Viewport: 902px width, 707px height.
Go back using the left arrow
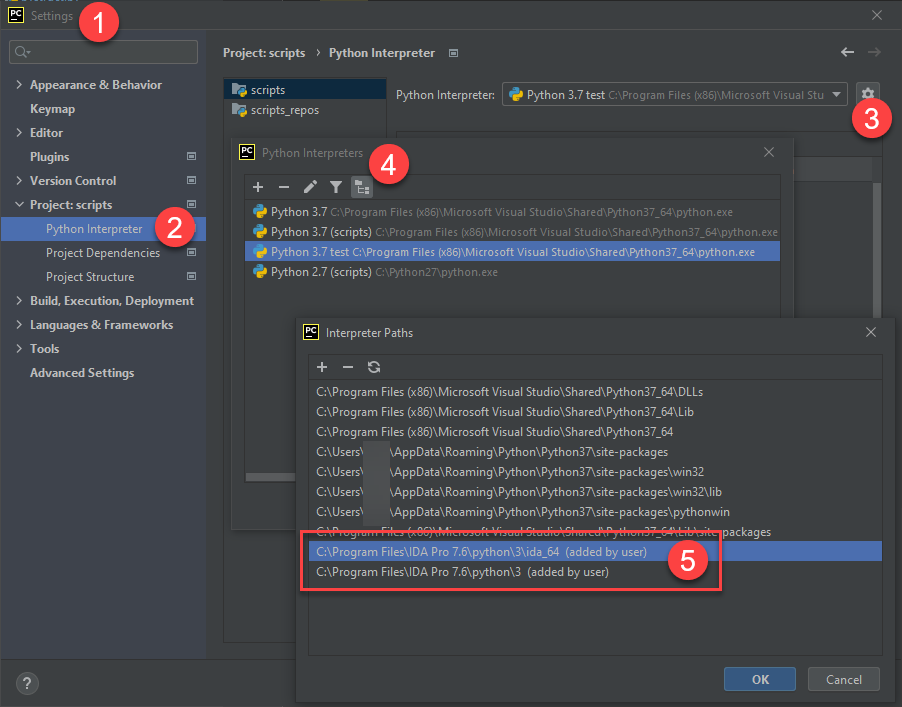point(847,52)
